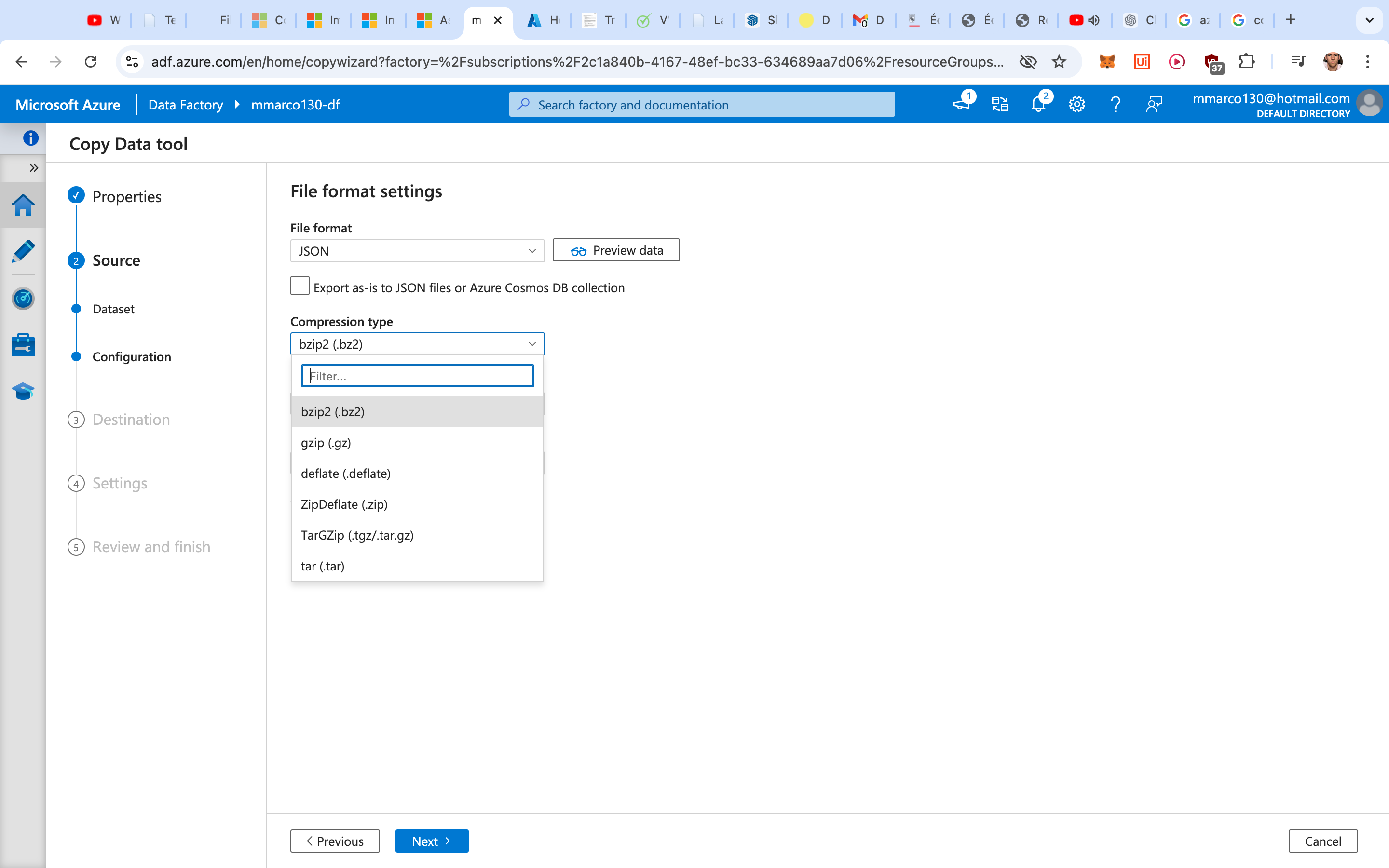The height and width of the screenshot is (868, 1389).
Task: Enable Export as-is to JSON files checkbox
Action: (300, 285)
